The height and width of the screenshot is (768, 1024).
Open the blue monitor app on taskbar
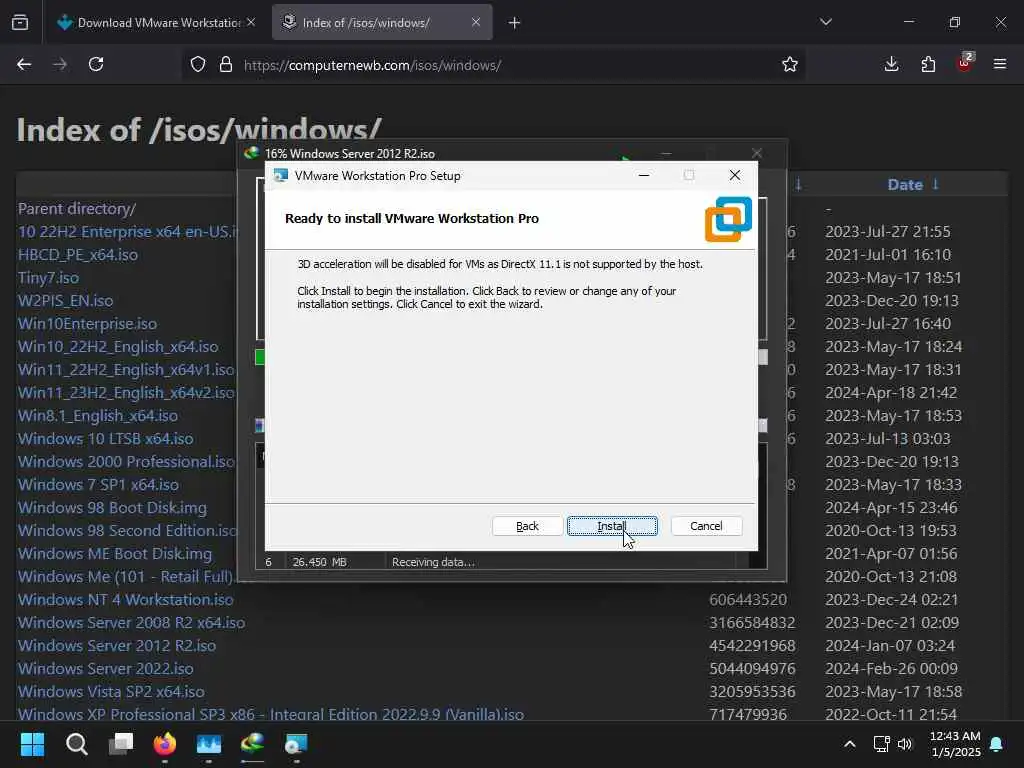[209, 744]
